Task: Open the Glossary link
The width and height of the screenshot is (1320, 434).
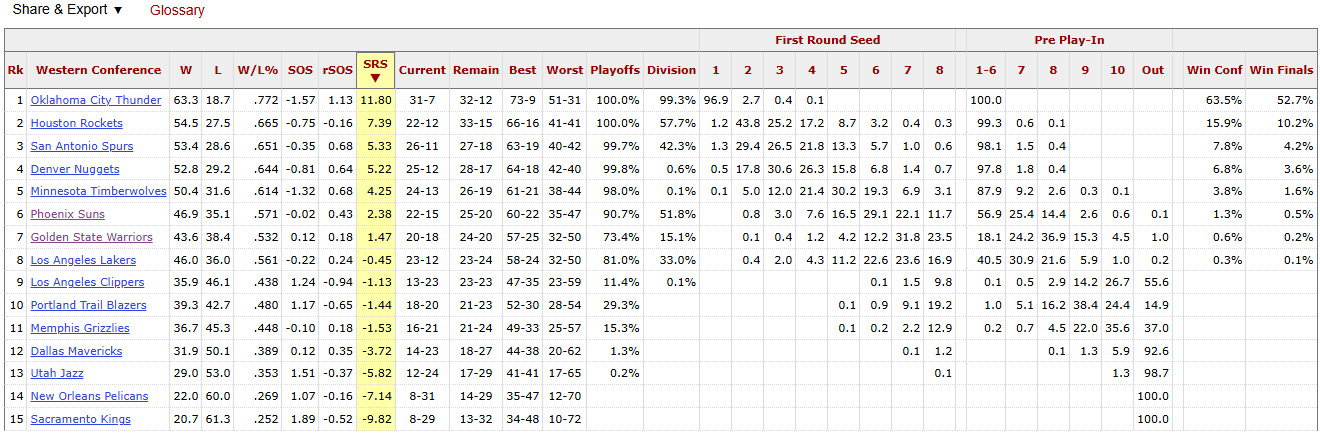Action: [177, 10]
